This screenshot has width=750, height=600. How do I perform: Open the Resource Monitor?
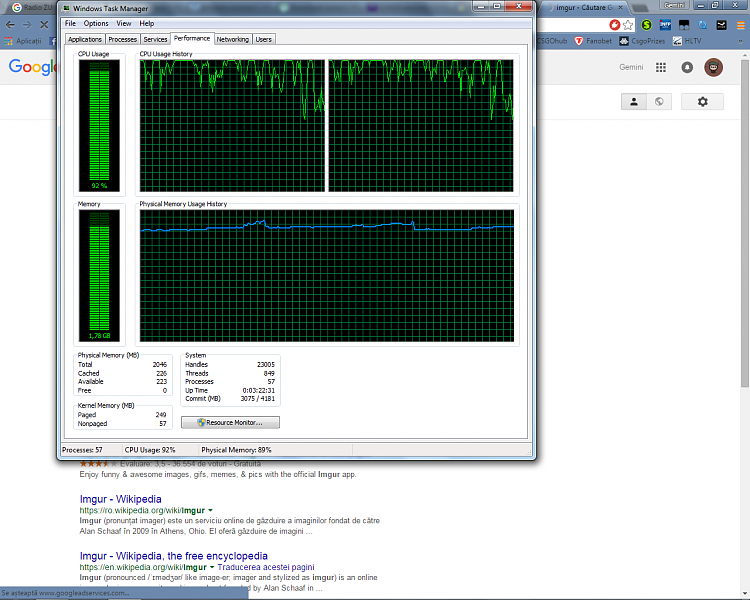[x=230, y=422]
